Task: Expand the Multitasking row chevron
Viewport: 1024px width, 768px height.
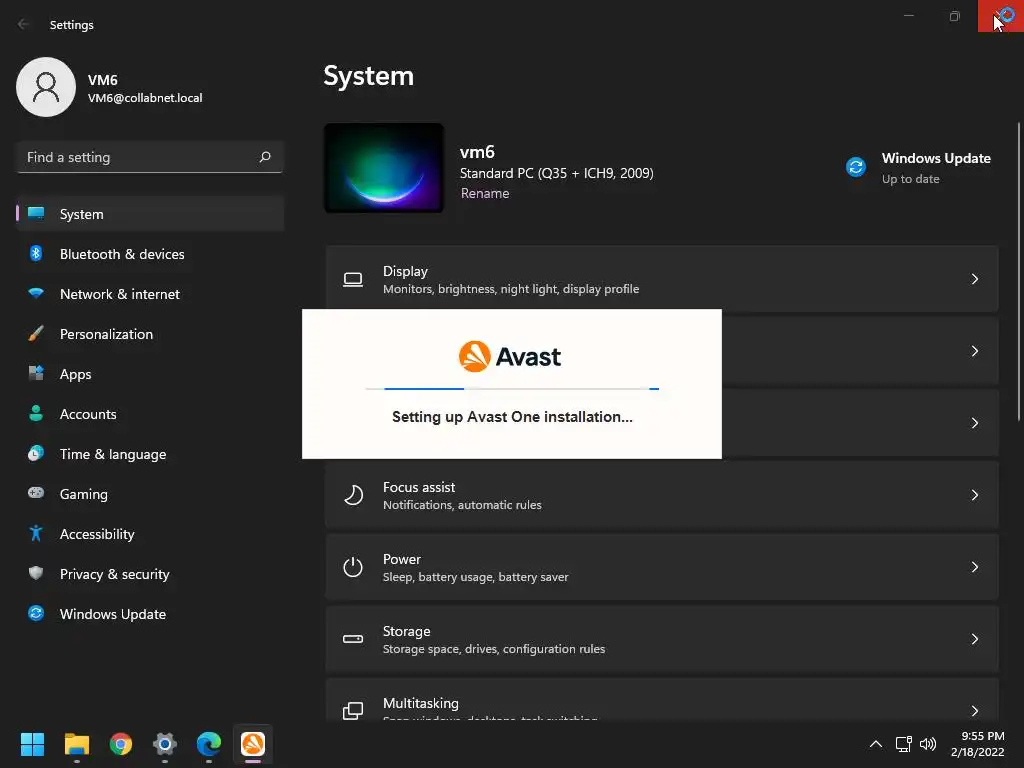Action: click(x=974, y=711)
